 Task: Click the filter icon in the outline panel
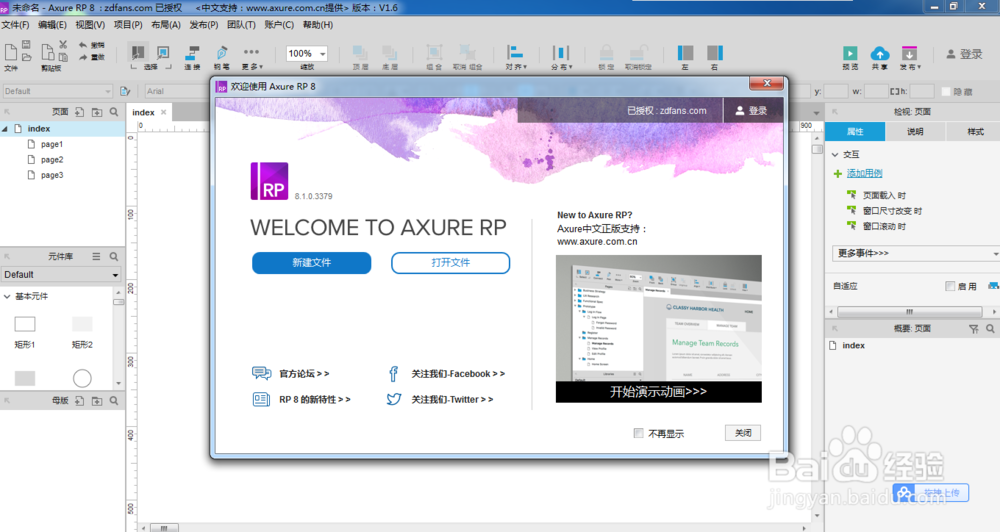pyautogui.click(x=973, y=329)
